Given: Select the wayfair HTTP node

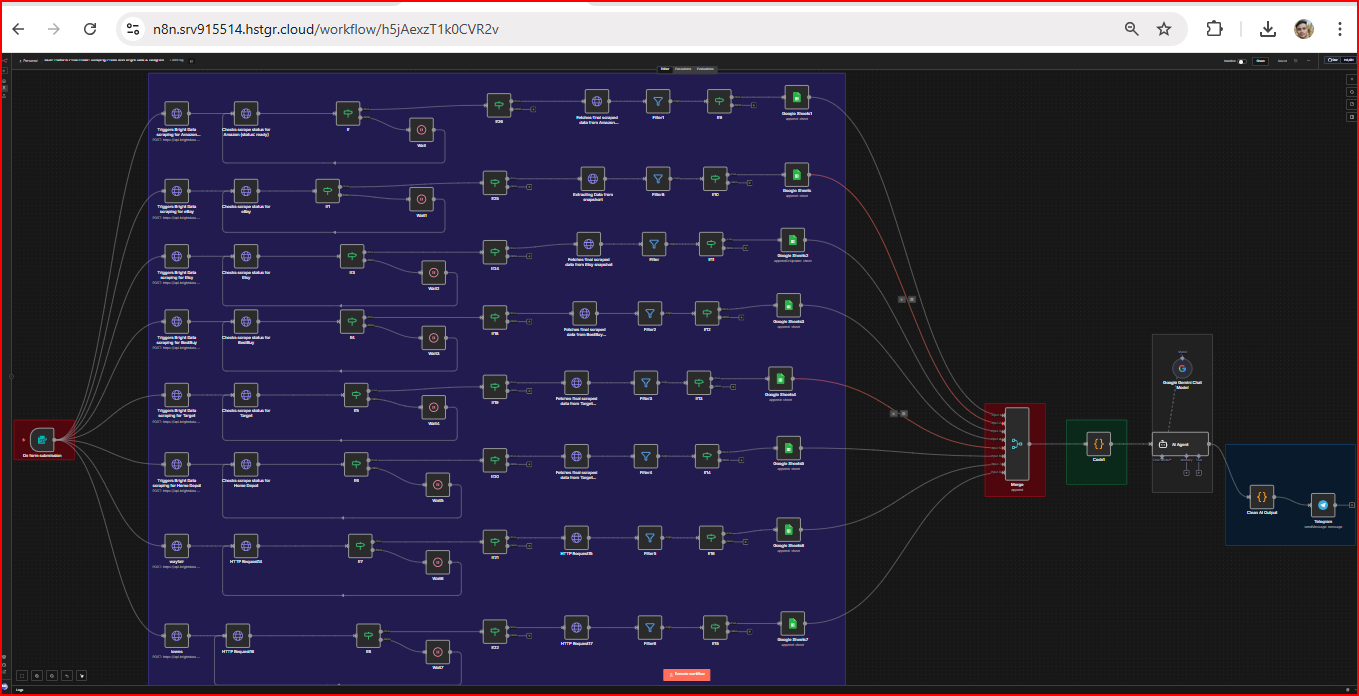Looking at the screenshot, I should click(177, 545).
